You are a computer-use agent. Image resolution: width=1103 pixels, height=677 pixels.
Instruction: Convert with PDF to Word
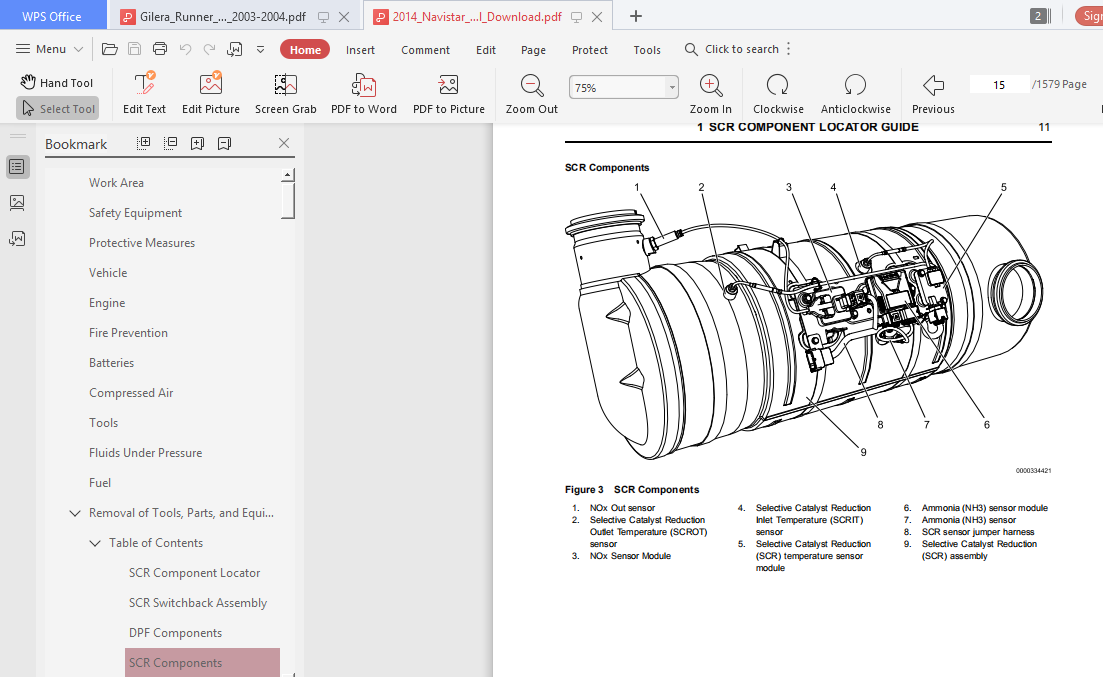[364, 93]
